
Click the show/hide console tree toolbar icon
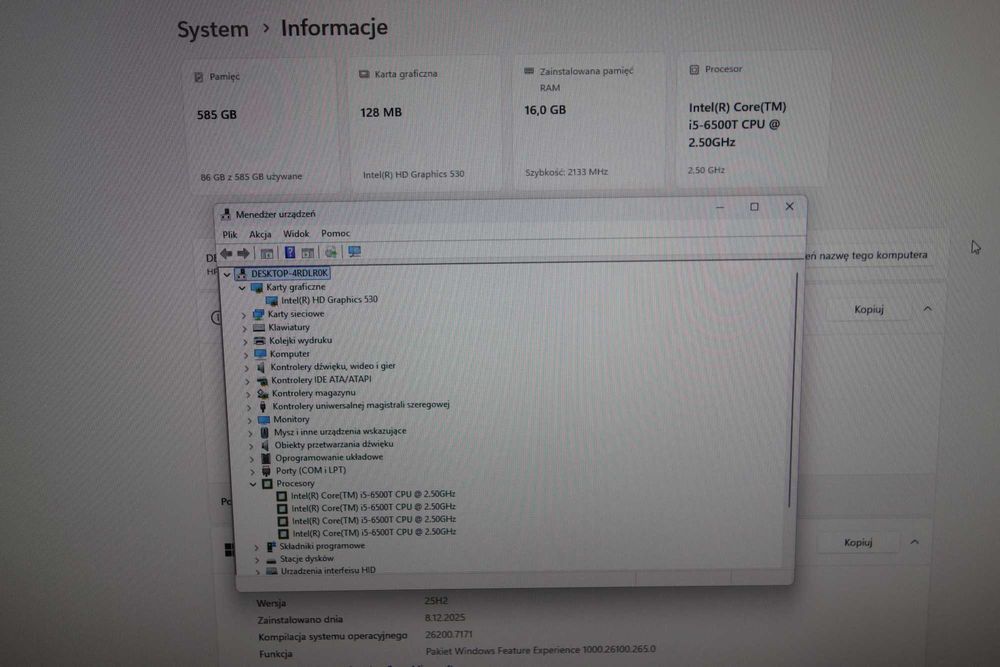point(267,253)
